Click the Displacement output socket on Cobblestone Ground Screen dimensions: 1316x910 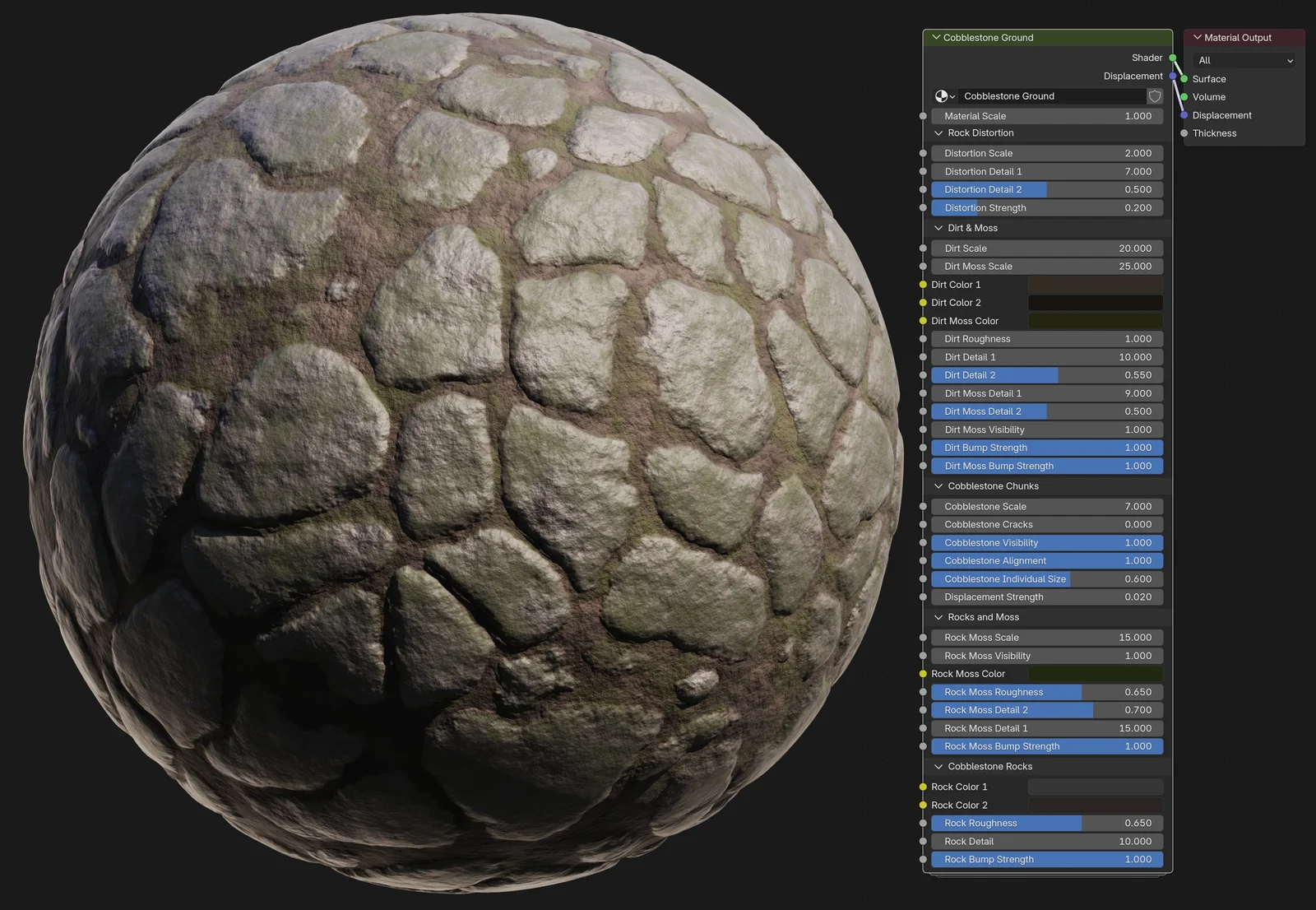[1174, 76]
